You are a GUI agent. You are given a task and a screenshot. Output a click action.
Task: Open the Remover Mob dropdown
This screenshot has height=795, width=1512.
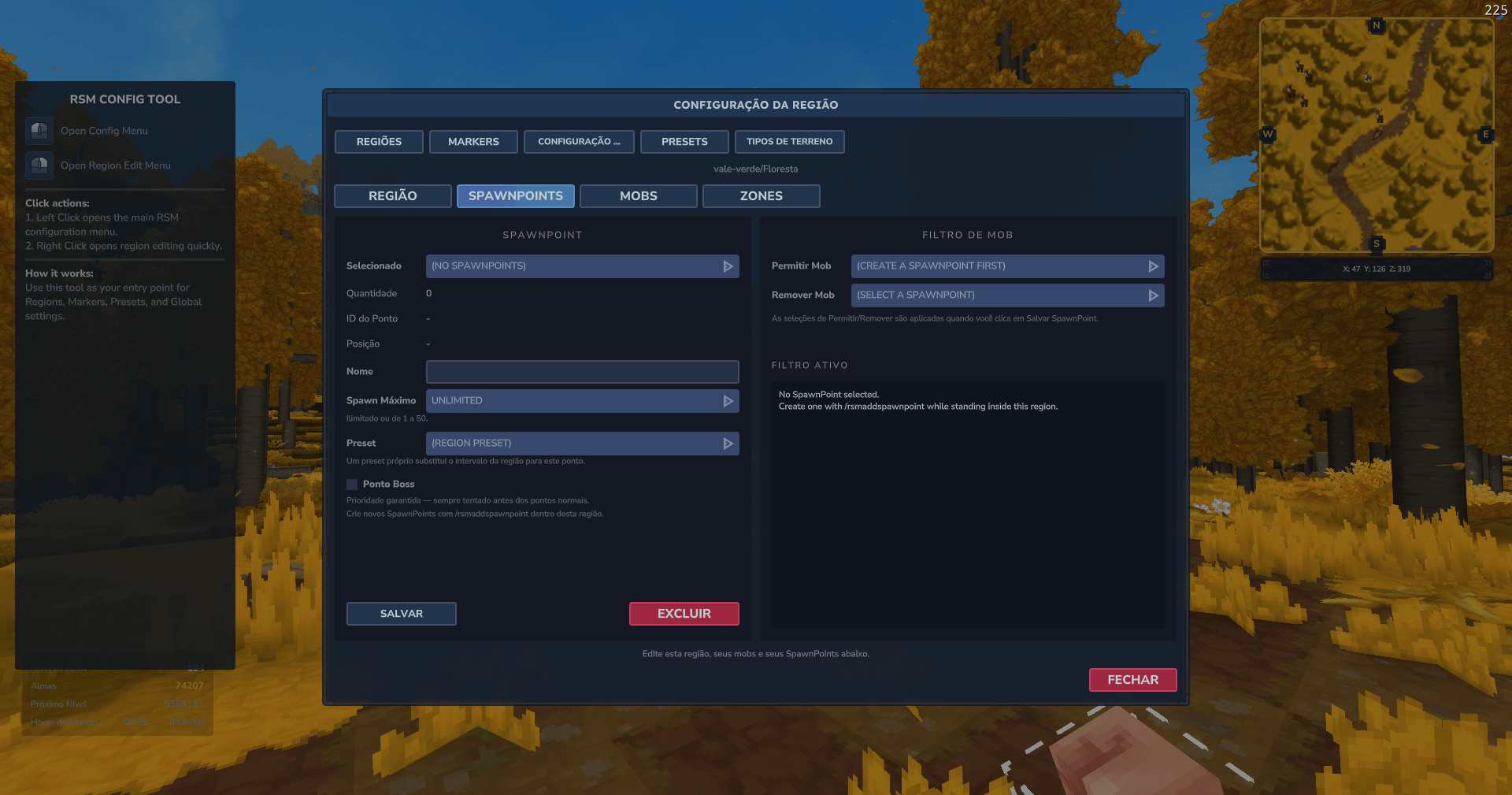pos(1008,295)
